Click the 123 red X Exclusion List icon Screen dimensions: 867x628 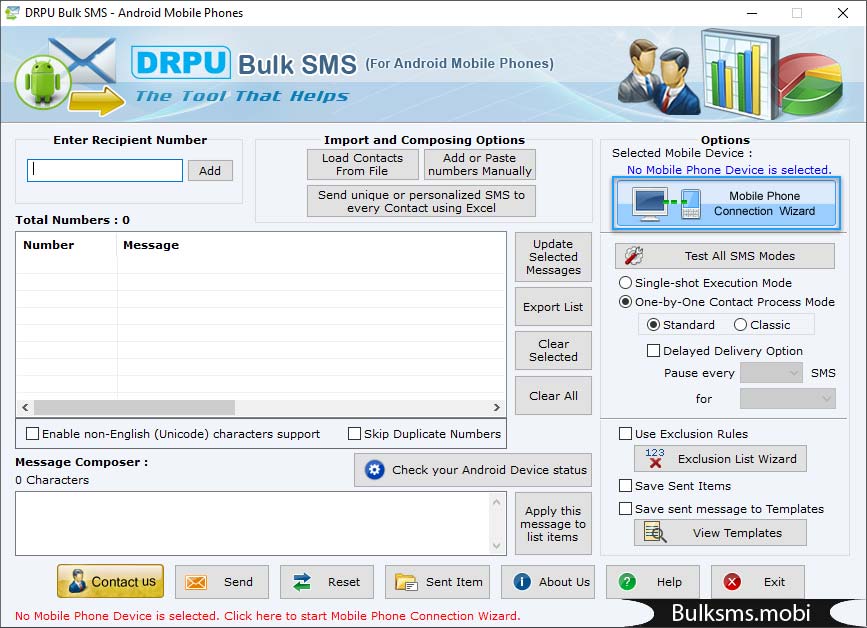655,458
